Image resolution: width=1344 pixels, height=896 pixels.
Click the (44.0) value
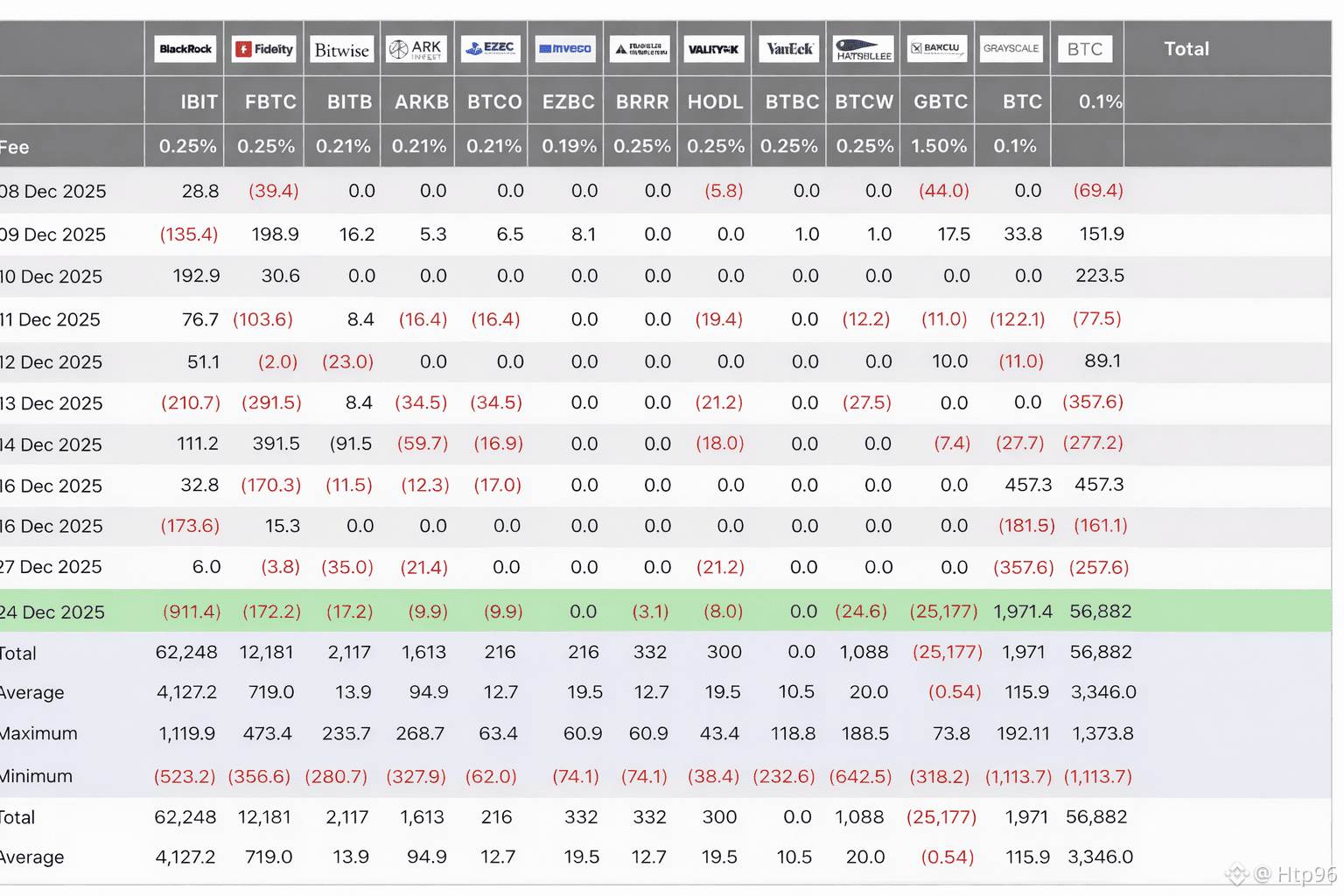pos(944,191)
